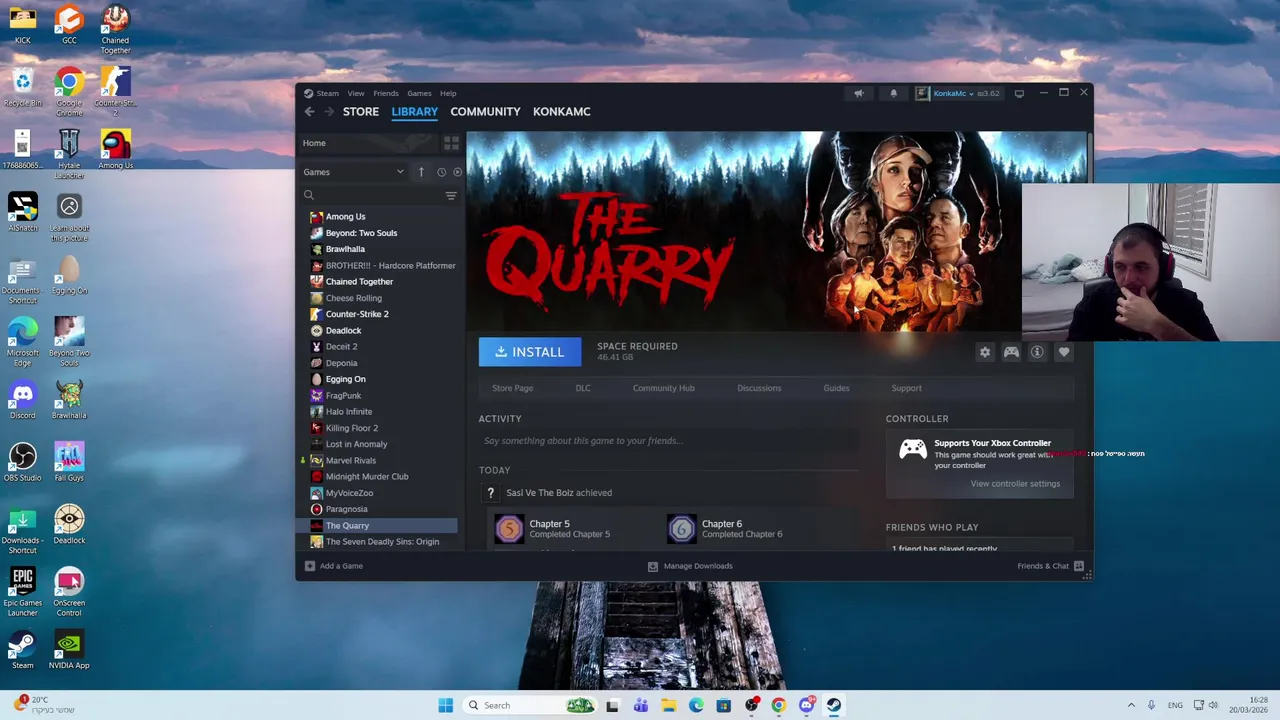Open library advanced filter icon
Screen dimensions: 1280x720
[451, 196]
